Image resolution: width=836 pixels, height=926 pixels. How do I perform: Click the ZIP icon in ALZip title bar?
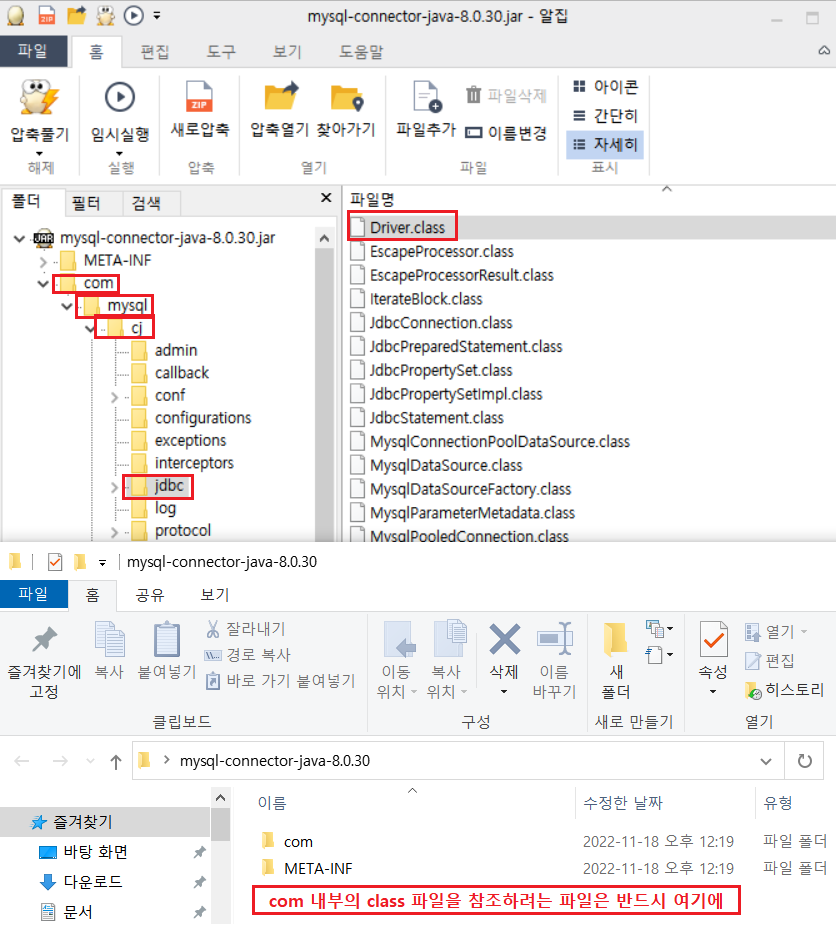(47, 15)
